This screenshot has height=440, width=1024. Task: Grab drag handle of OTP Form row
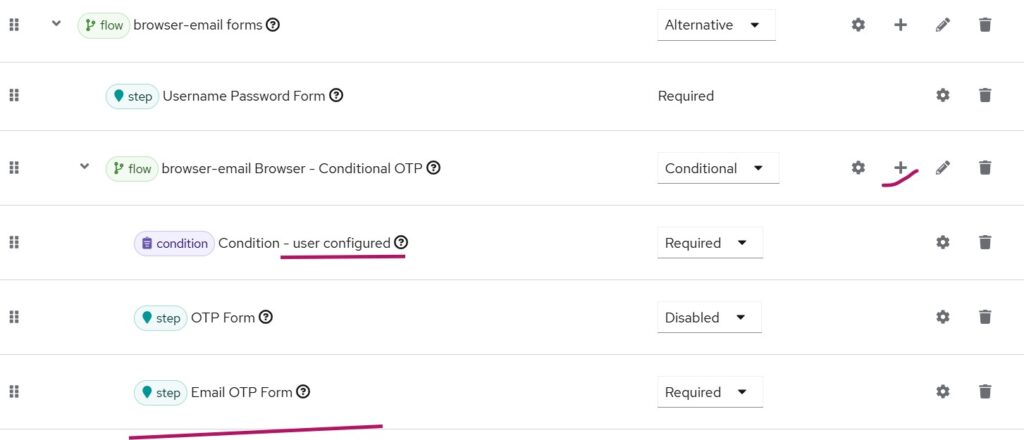pyautogui.click(x=14, y=317)
